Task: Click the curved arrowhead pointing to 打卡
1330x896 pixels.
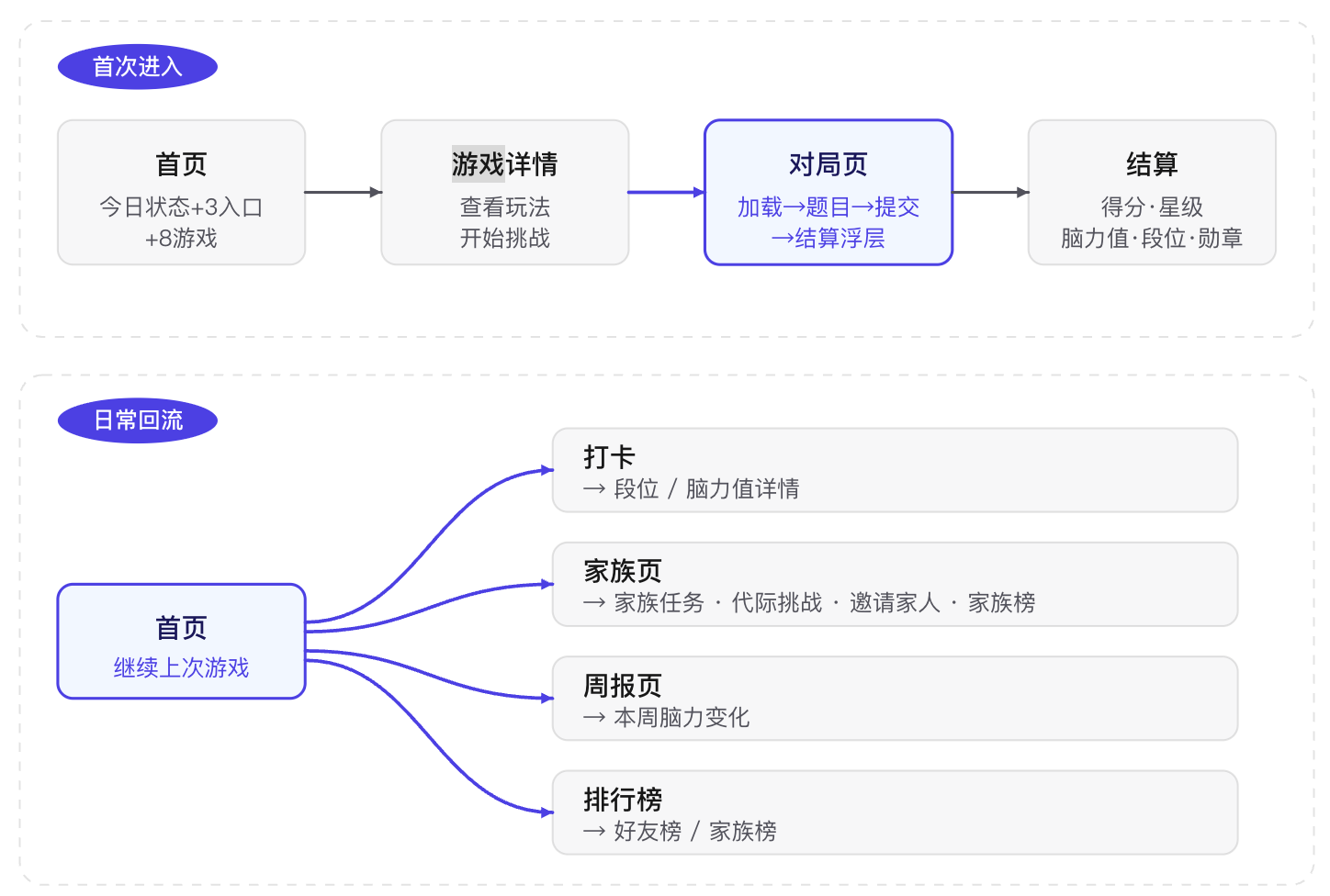Action: 547,470
